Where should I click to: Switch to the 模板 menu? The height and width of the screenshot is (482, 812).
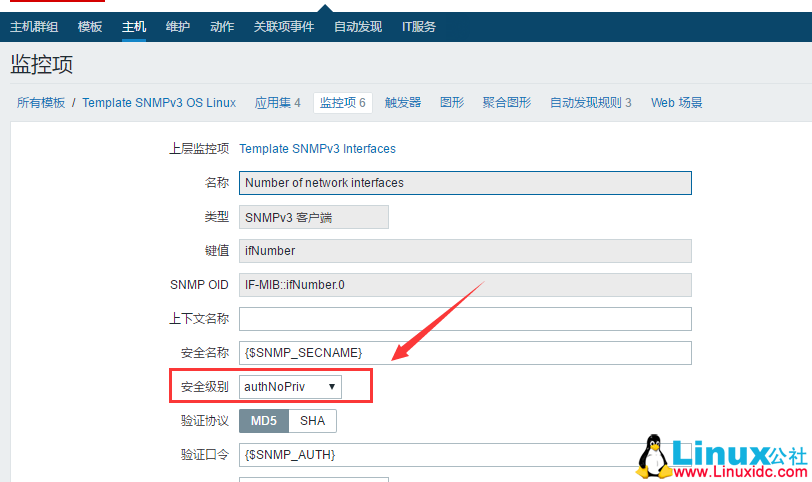[90, 27]
